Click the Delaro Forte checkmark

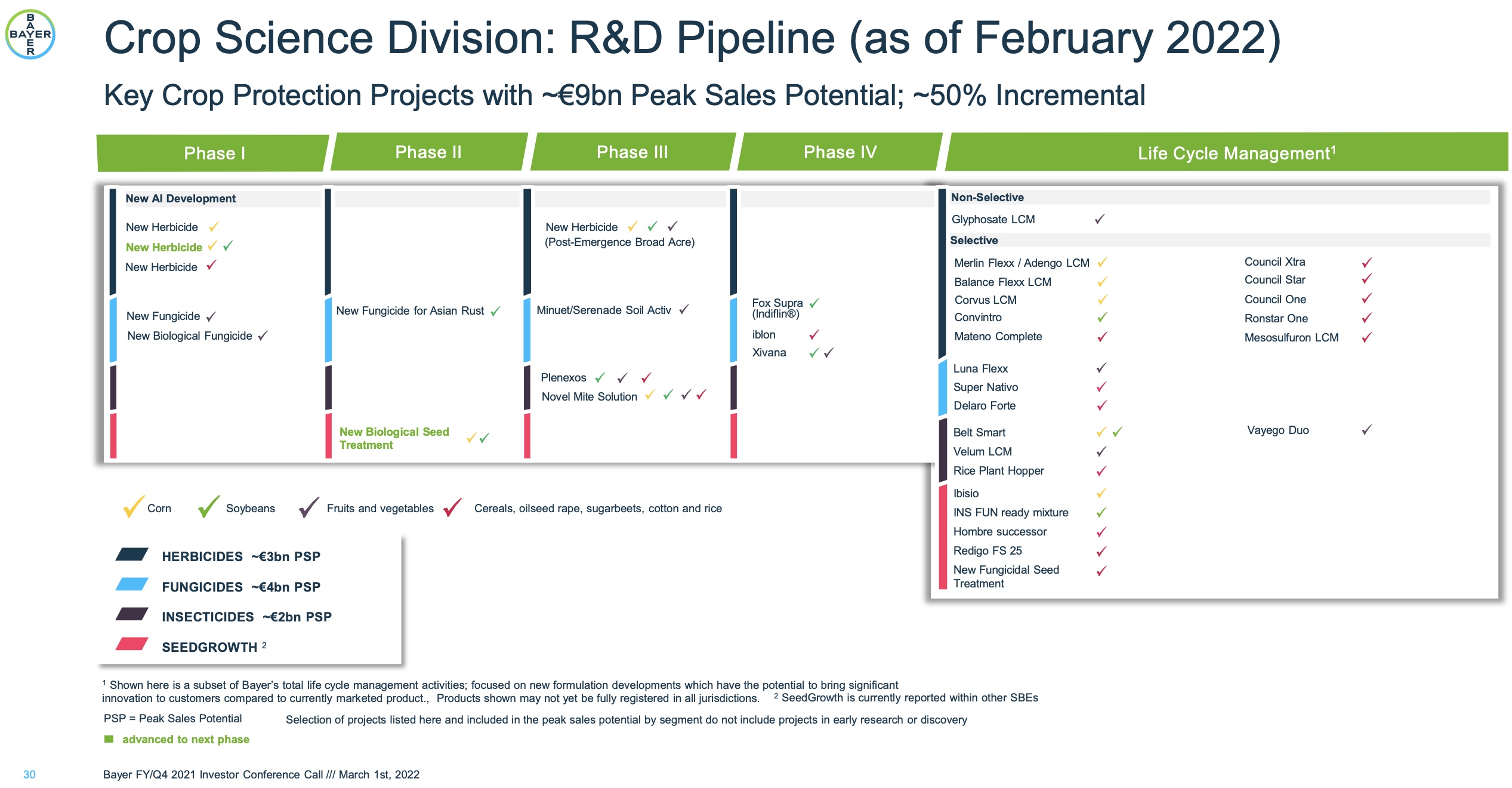tap(1101, 405)
